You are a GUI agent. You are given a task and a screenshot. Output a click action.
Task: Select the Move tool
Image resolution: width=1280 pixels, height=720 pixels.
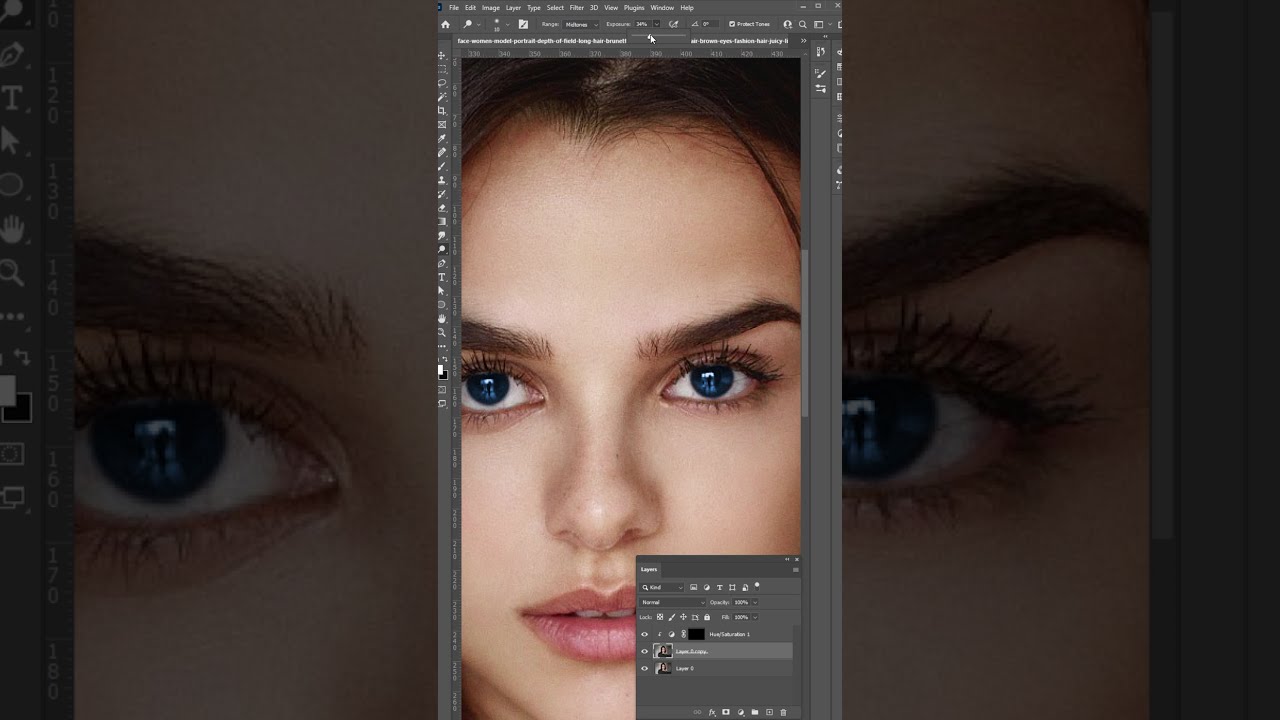tap(442, 56)
